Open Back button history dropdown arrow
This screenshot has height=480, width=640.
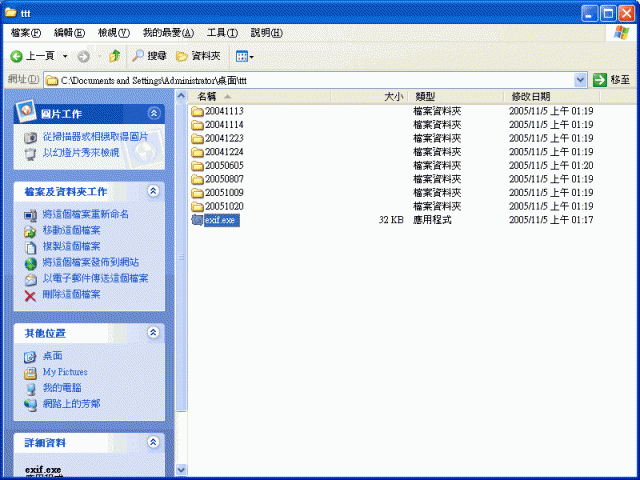[65, 56]
